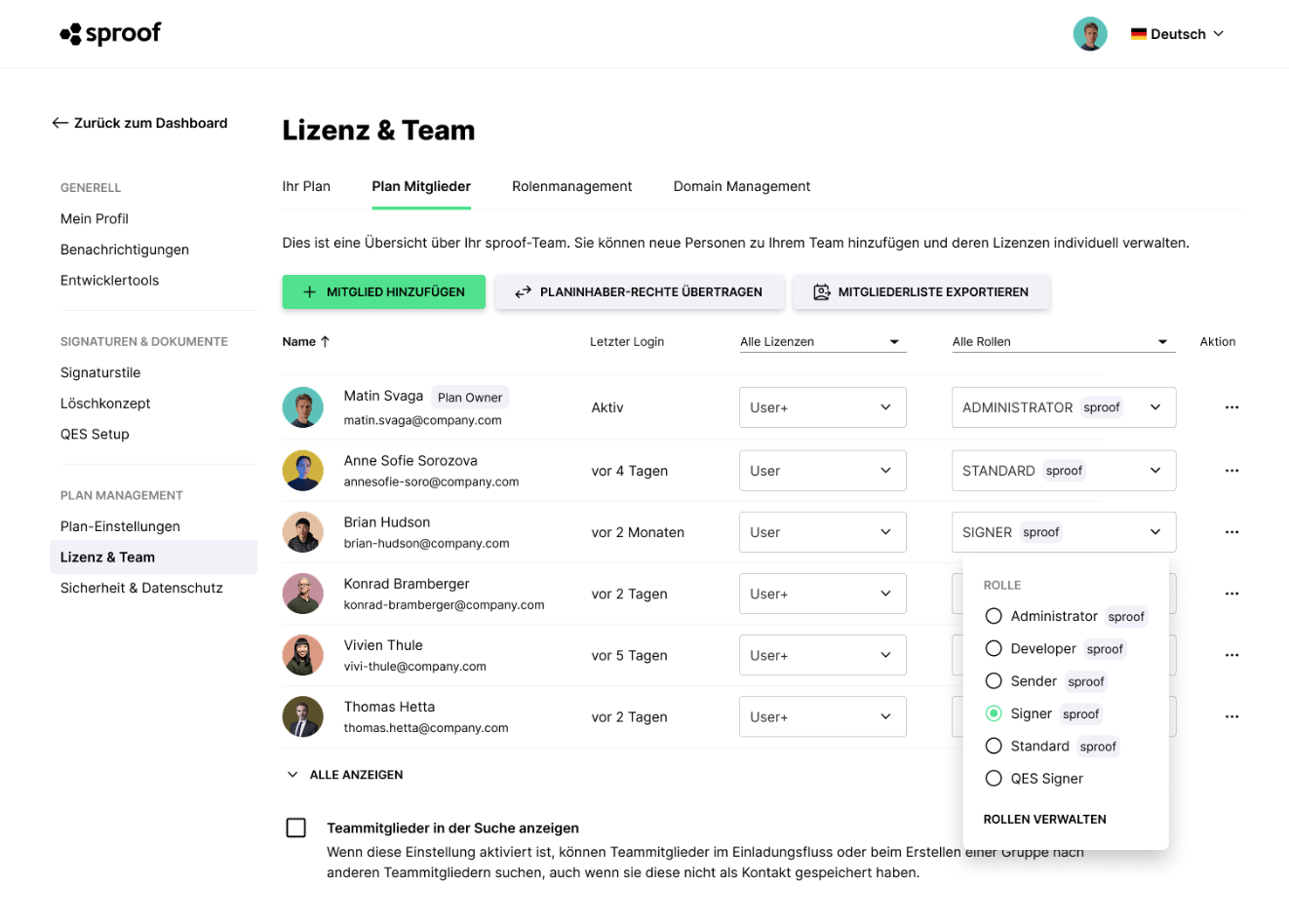Open license dropdown for Vivien Thule
Image resolution: width=1289 pixels, height=924 pixels.
tap(822, 655)
